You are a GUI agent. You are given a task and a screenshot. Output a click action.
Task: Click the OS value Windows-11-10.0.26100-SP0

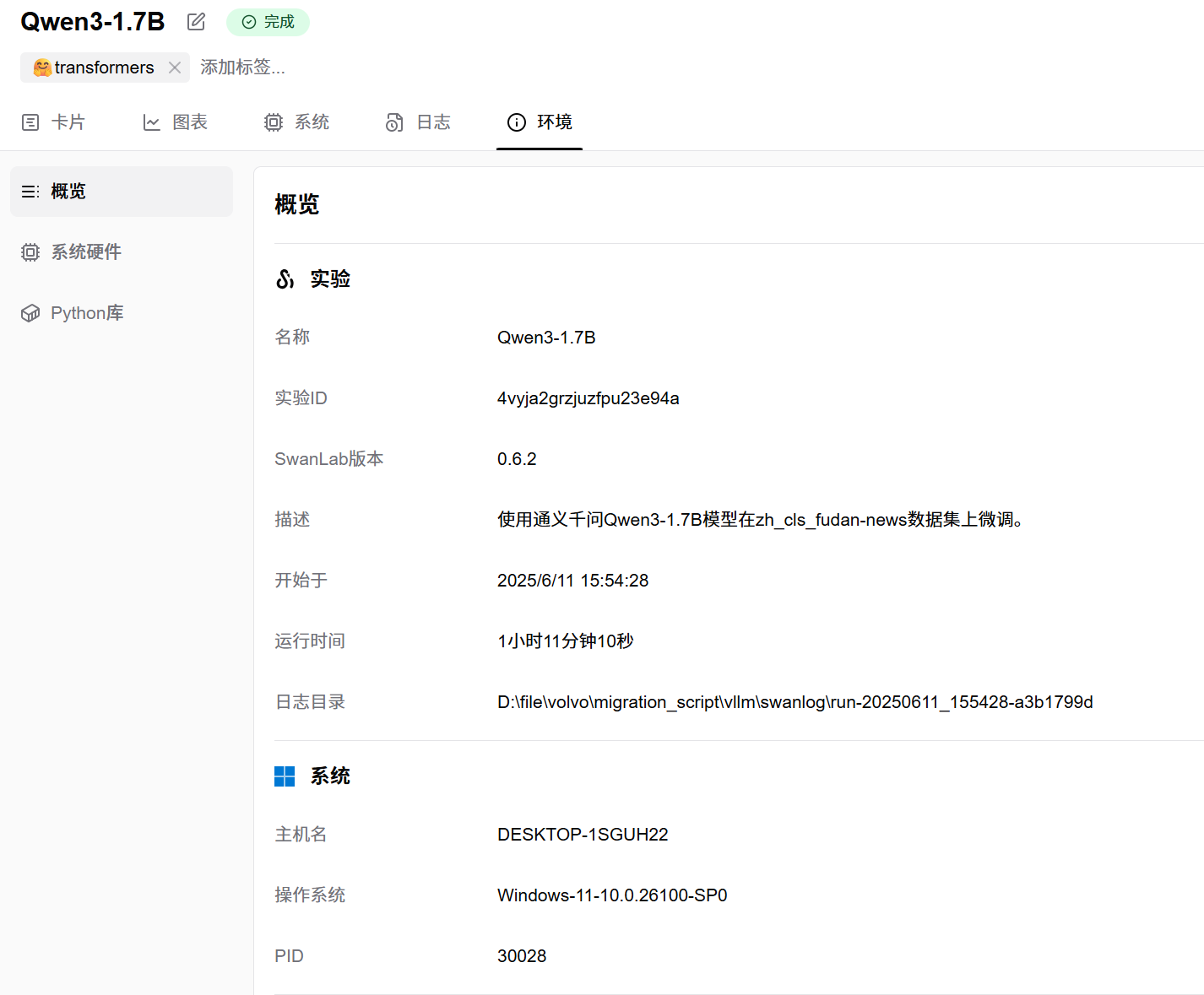coord(612,895)
